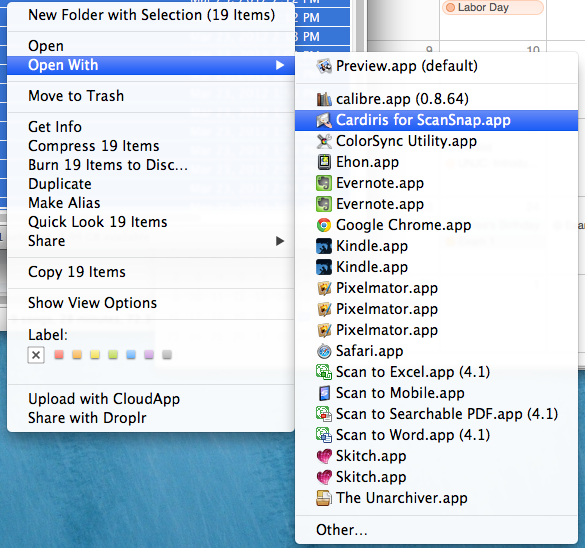Image resolution: width=585 pixels, height=548 pixels.
Task: Choose Other… in the Open With submenu
Action: pos(437,530)
